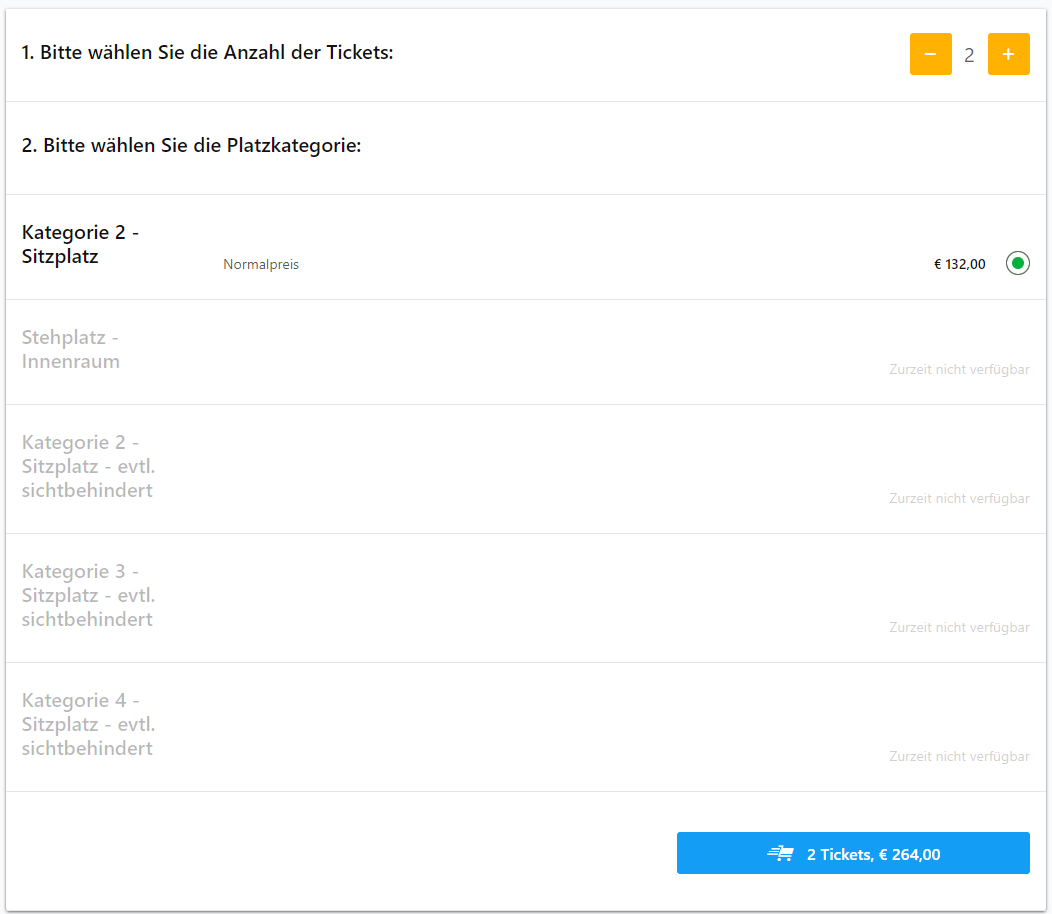The image size is (1052, 914).
Task: Choose Kategorie 3 Sitzplatz evtl. sichtbehindert
Action: pos(87,595)
